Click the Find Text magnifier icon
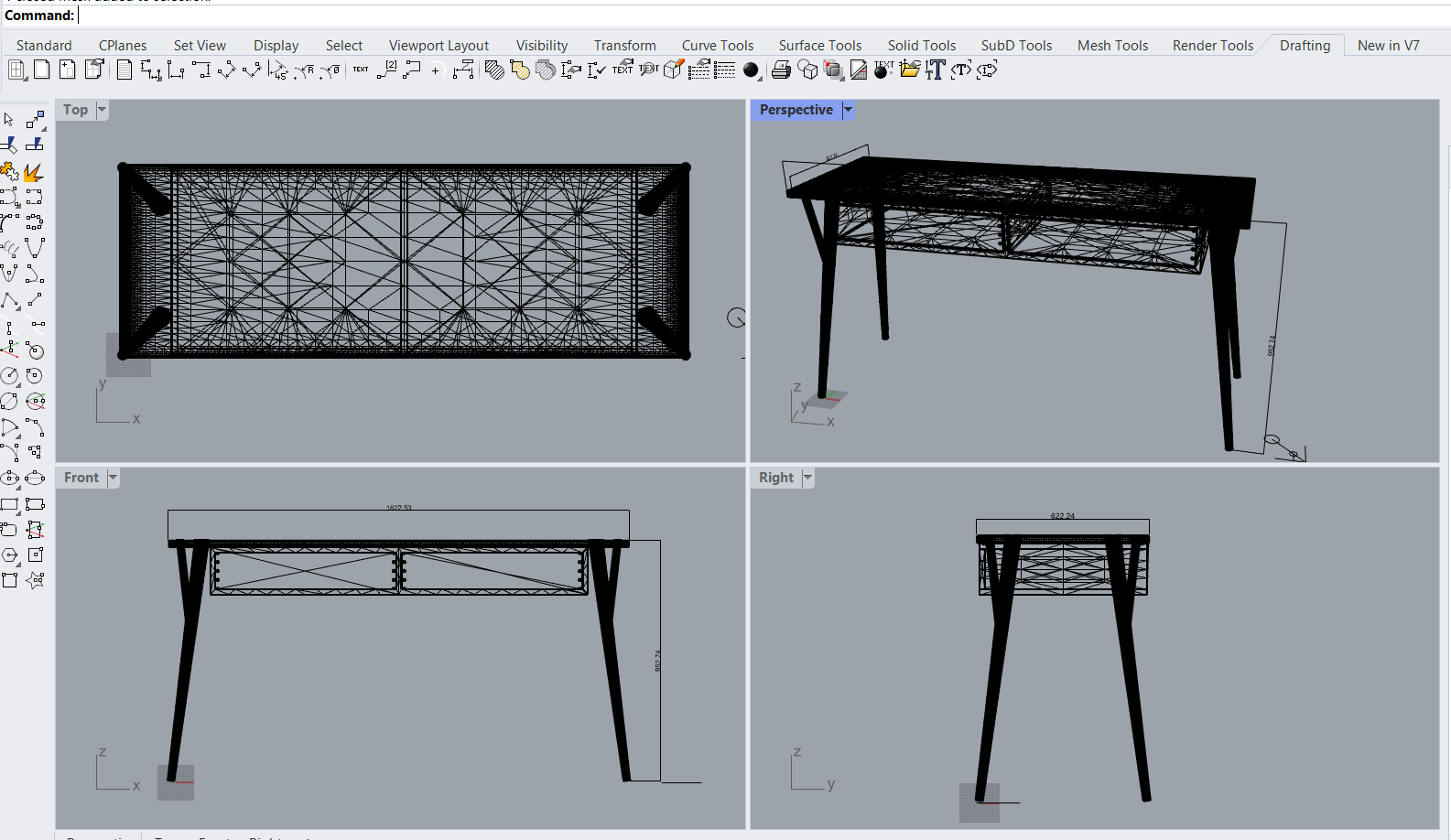 click(648, 70)
